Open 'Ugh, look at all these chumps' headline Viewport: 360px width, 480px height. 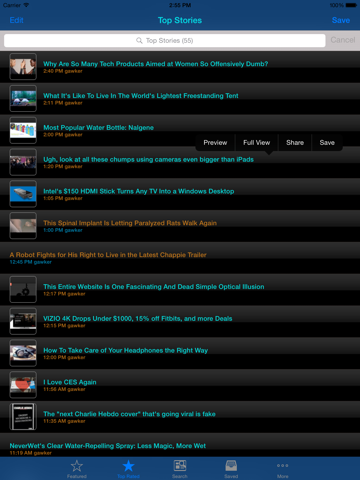[148, 159]
